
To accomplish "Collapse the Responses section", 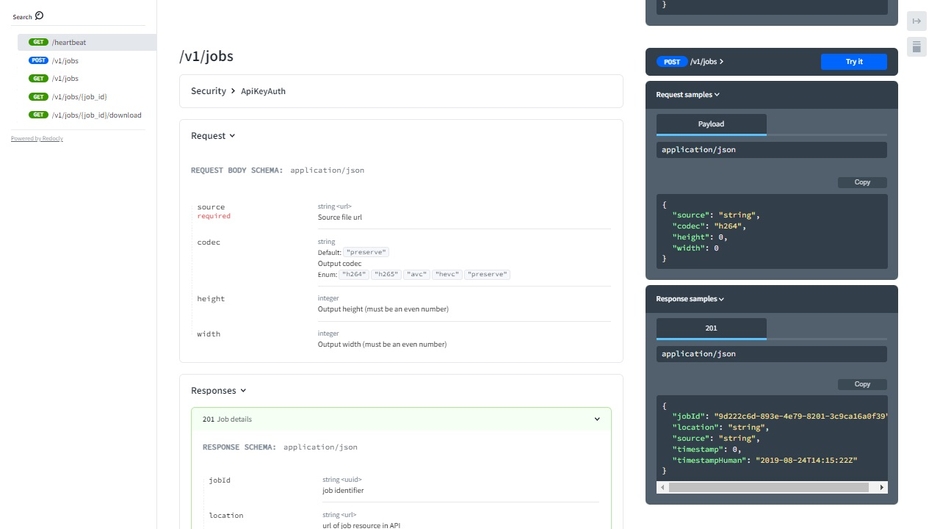I will [x=218, y=391].
